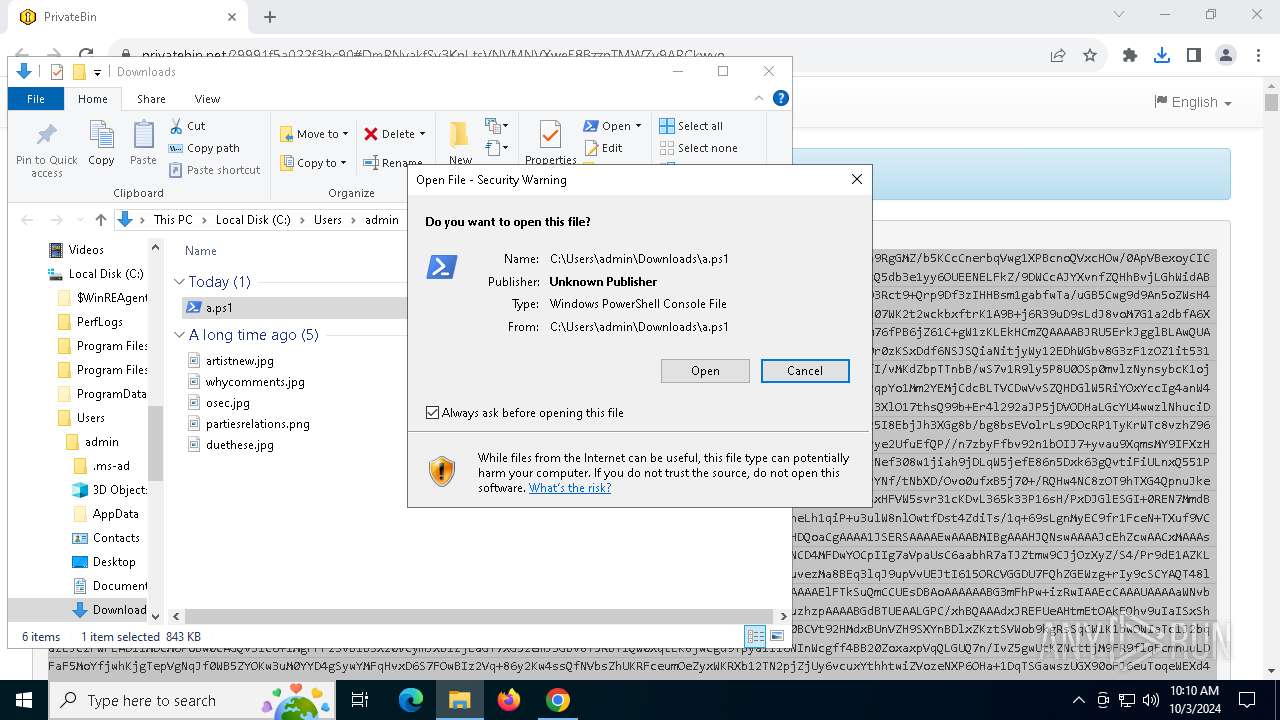The image size is (1280, 720).
Task: Open Delete dropdown arrow
Action: click(422, 134)
